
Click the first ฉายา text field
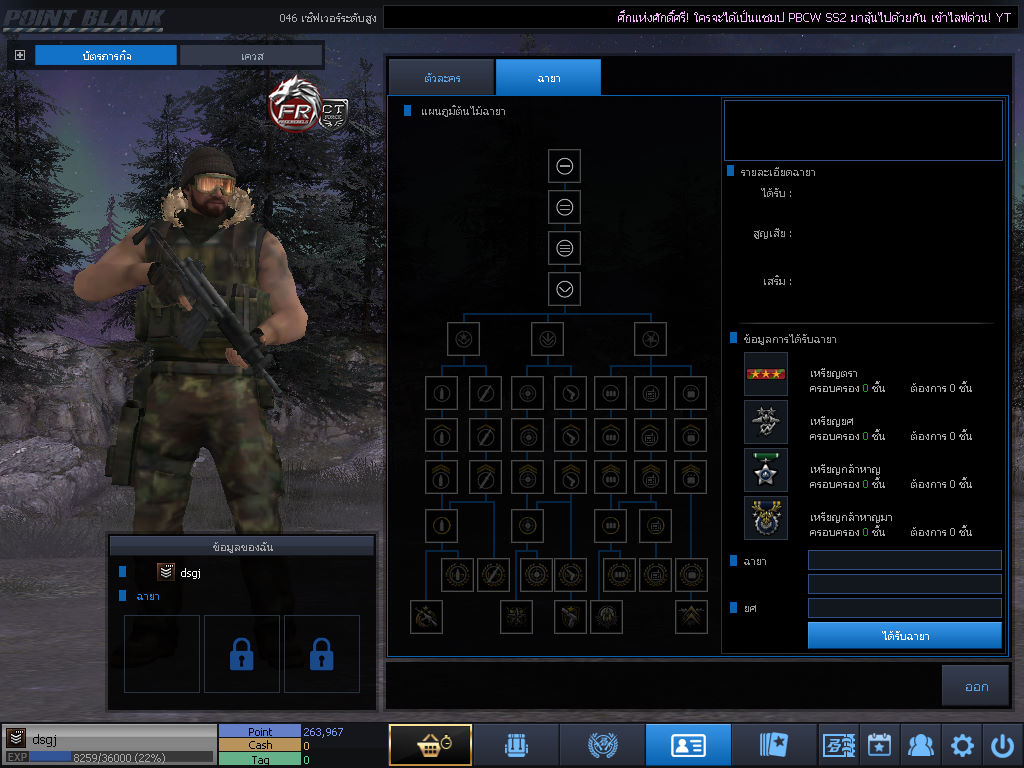click(x=904, y=560)
